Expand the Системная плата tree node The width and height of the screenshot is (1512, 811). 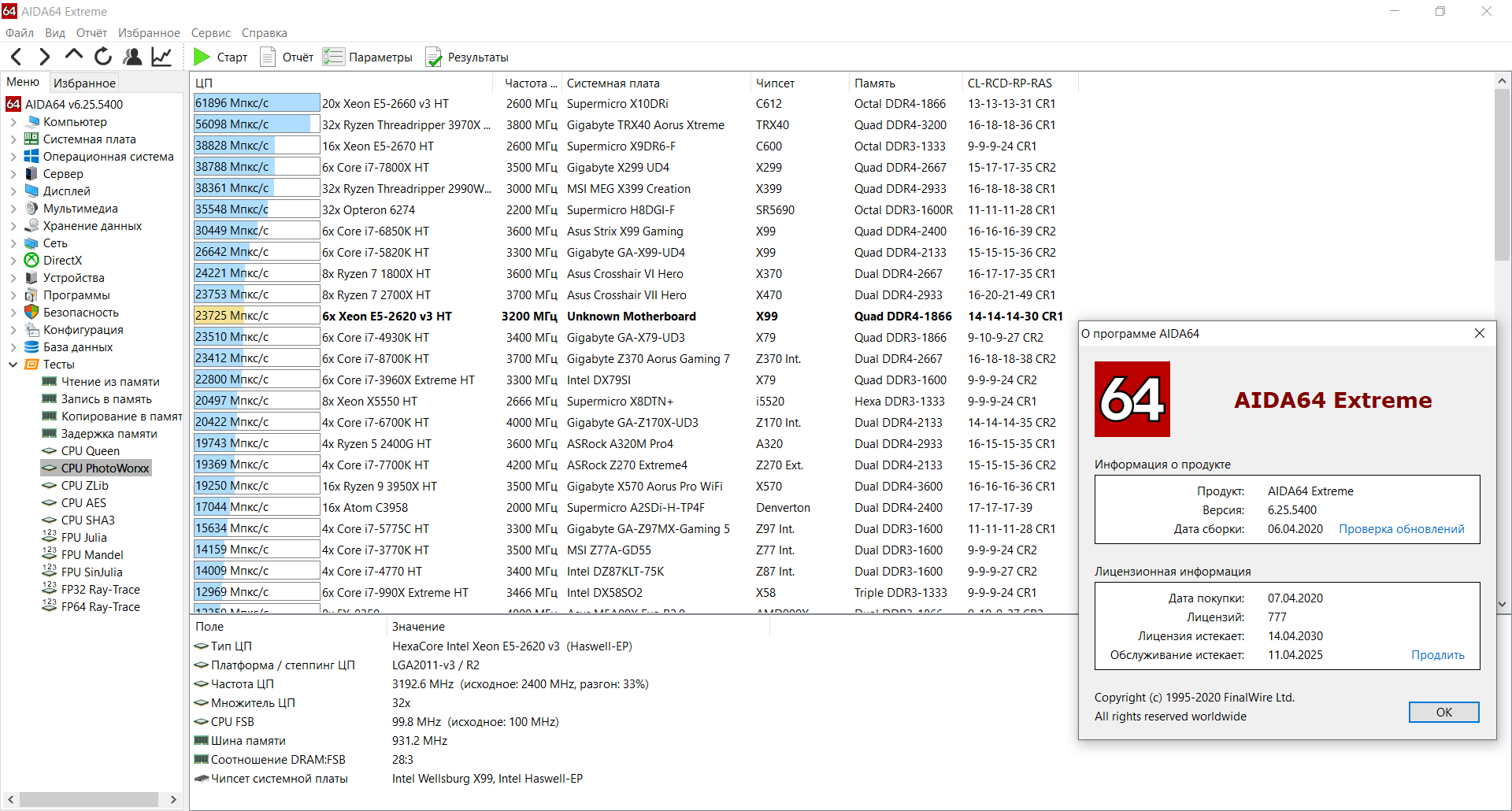(13, 139)
